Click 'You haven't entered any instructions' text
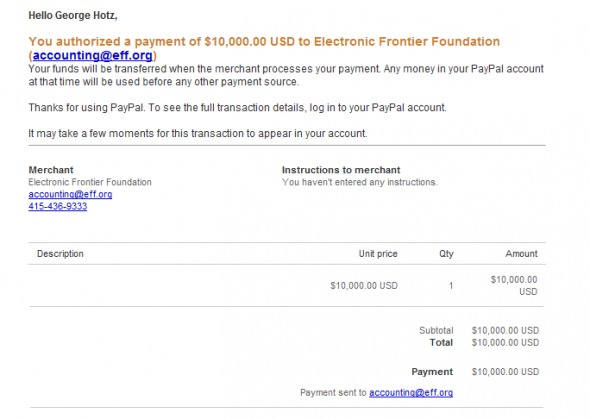 coord(359,182)
